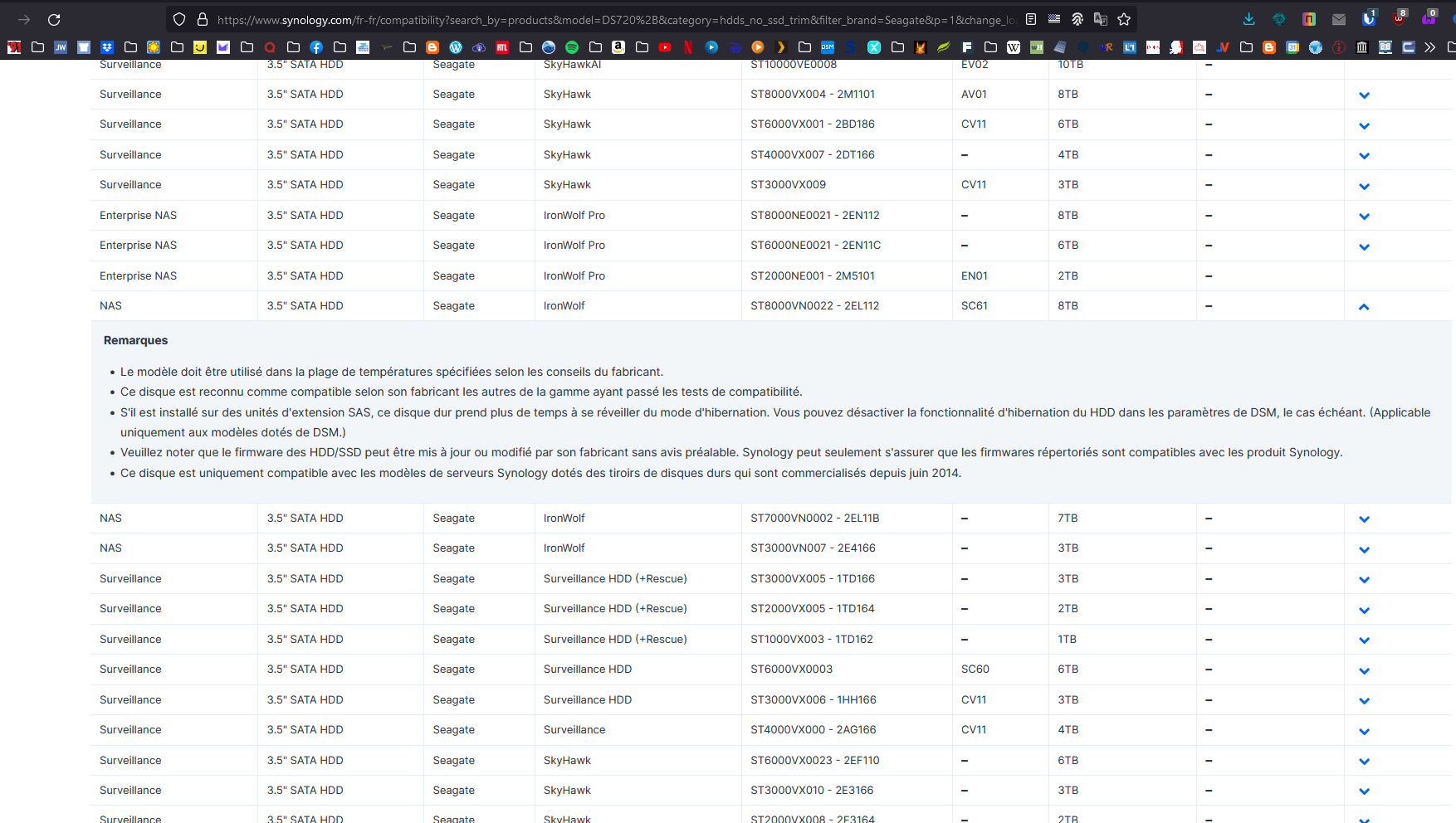Image resolution: width=1456 pixels, height=823 pixels.
Task: Expand details for ST8000NE0021 - 2EN112
Action: coord(1364,216)
